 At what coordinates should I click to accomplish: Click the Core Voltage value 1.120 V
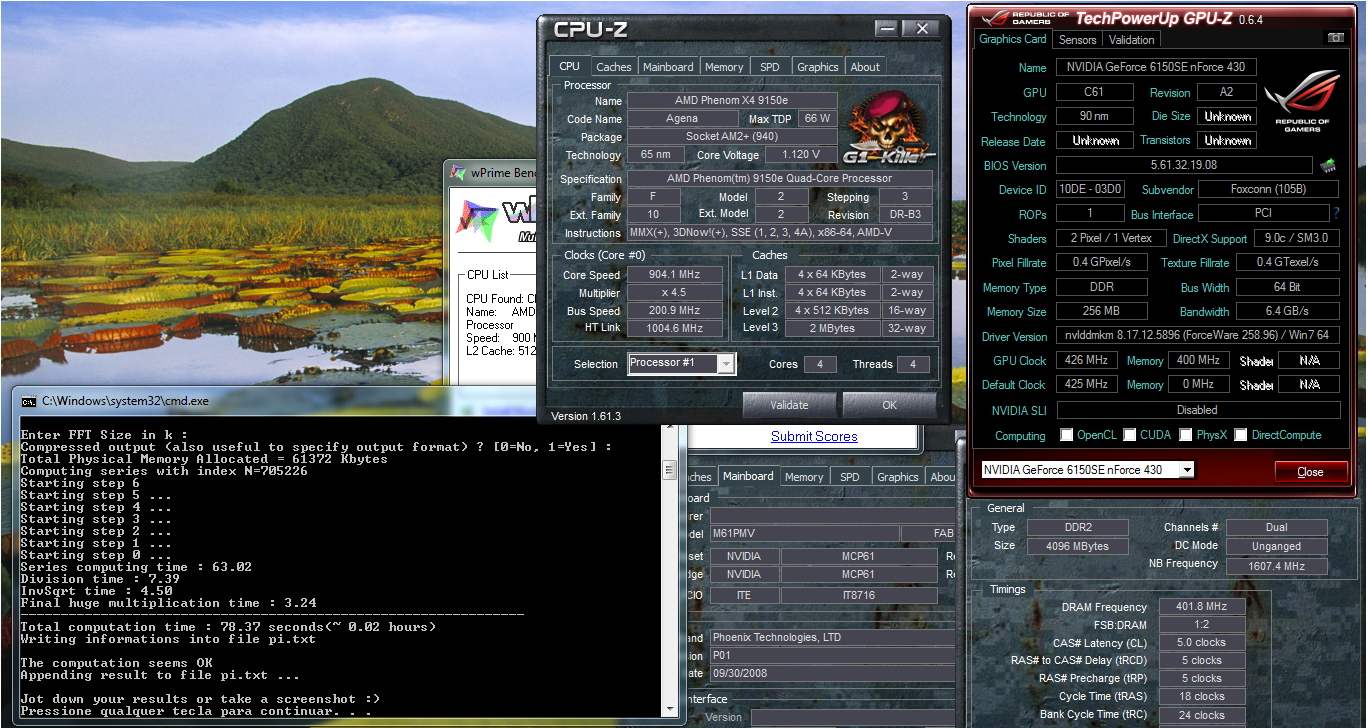(x=801, y=154)
